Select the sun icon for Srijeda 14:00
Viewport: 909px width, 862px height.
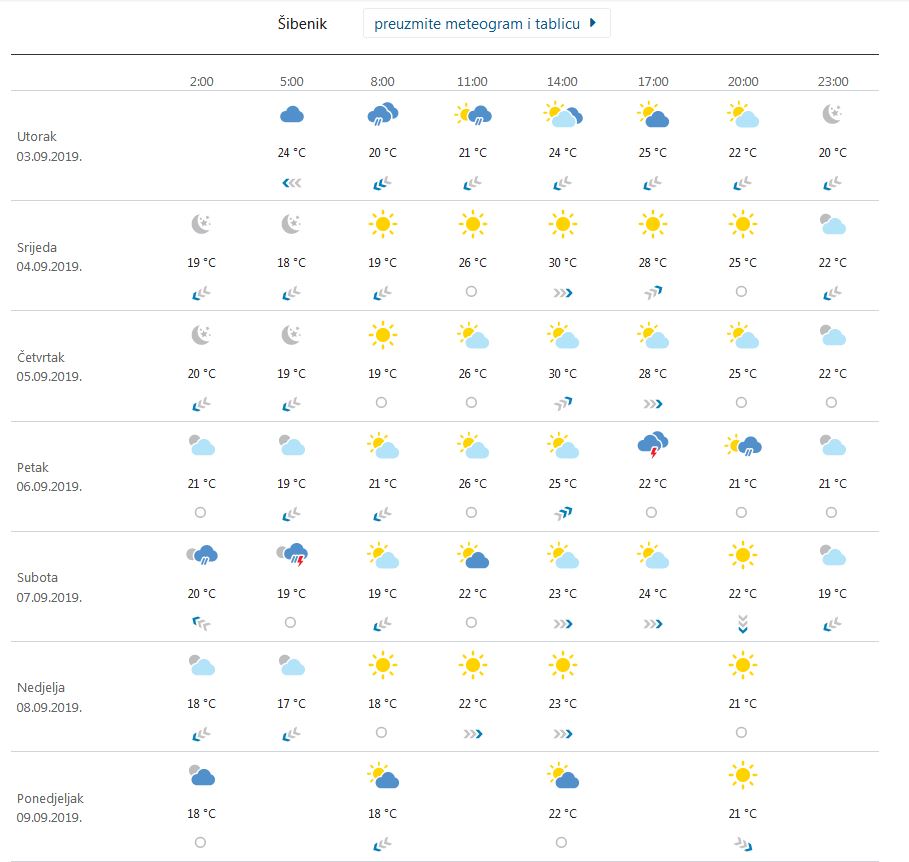tap(562, 224)
